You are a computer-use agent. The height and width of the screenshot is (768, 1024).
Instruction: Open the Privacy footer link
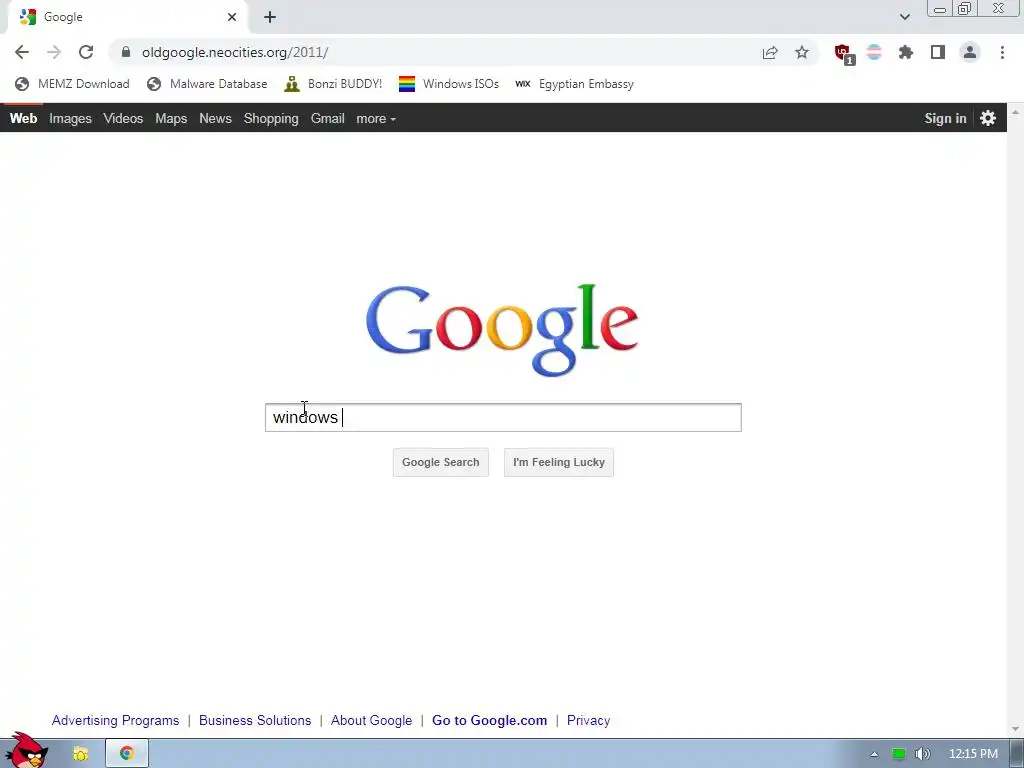[x=588, y=720]
